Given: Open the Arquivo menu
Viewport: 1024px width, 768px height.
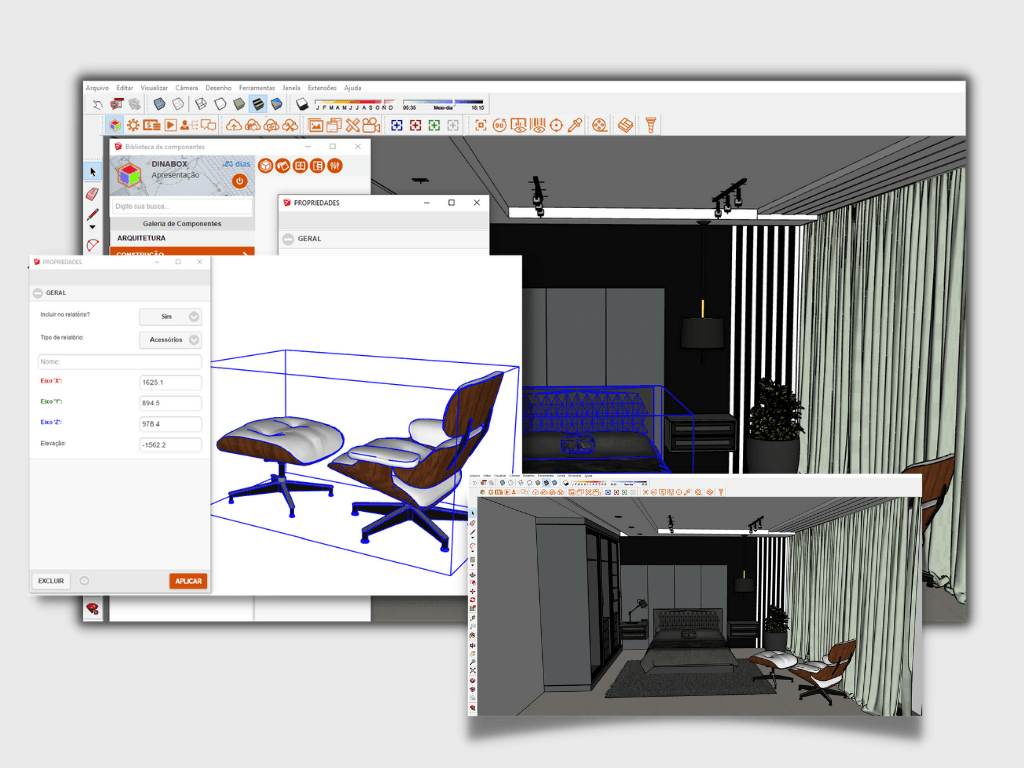Looking at the screenshot, I should tap(97, 88).
